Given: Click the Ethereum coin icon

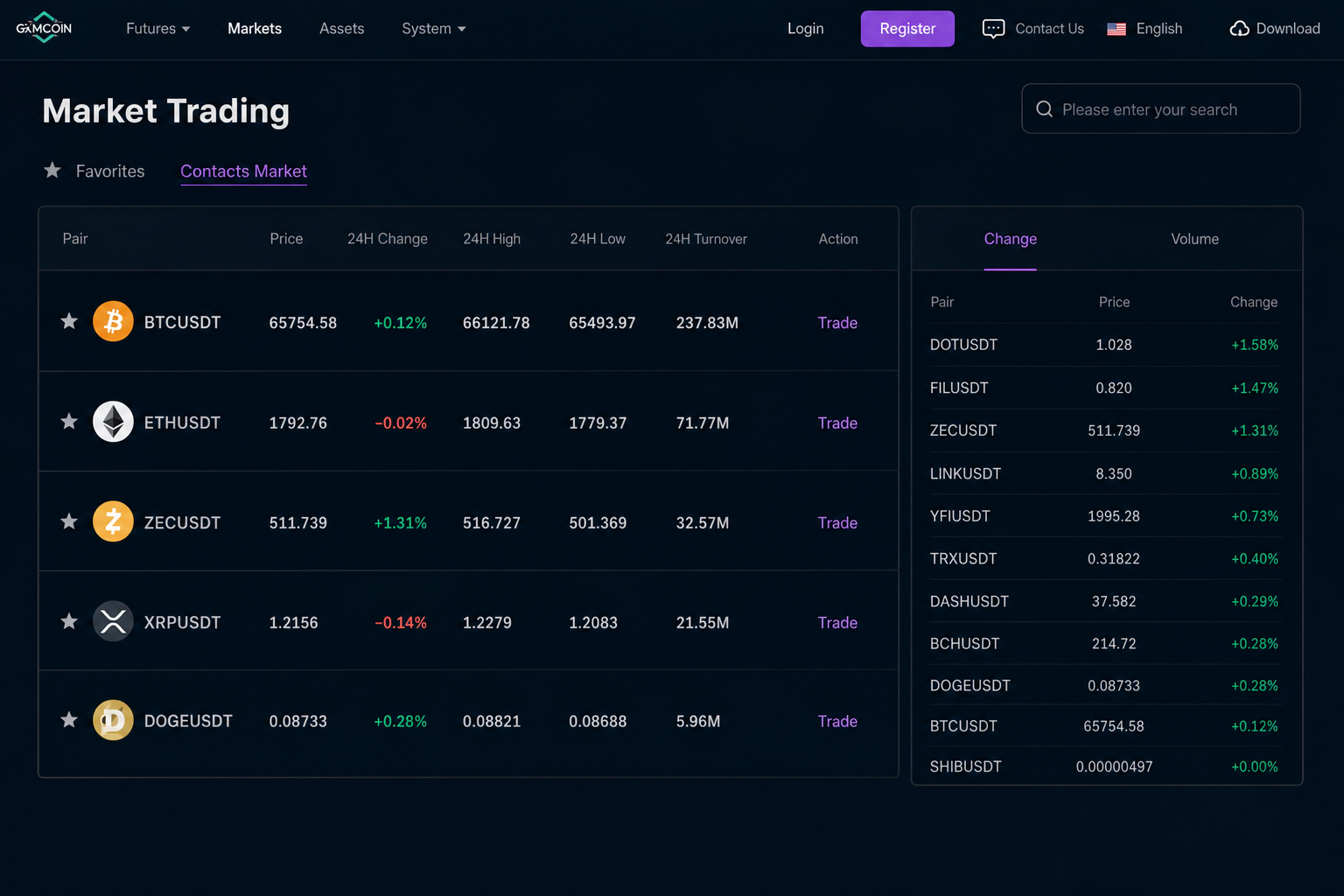Looking at the screenshot, I should pos(113,422).
